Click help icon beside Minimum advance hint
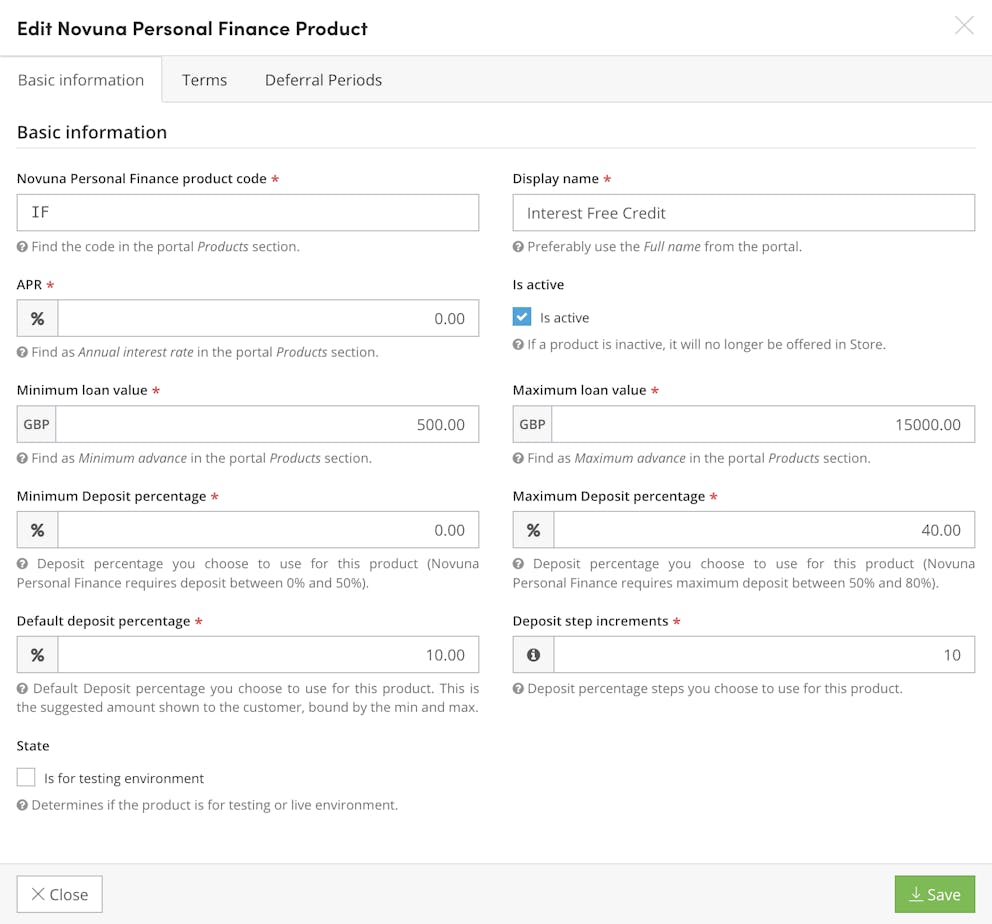The height and width of the screenshot is (924, 992). (x=22, y=458)
